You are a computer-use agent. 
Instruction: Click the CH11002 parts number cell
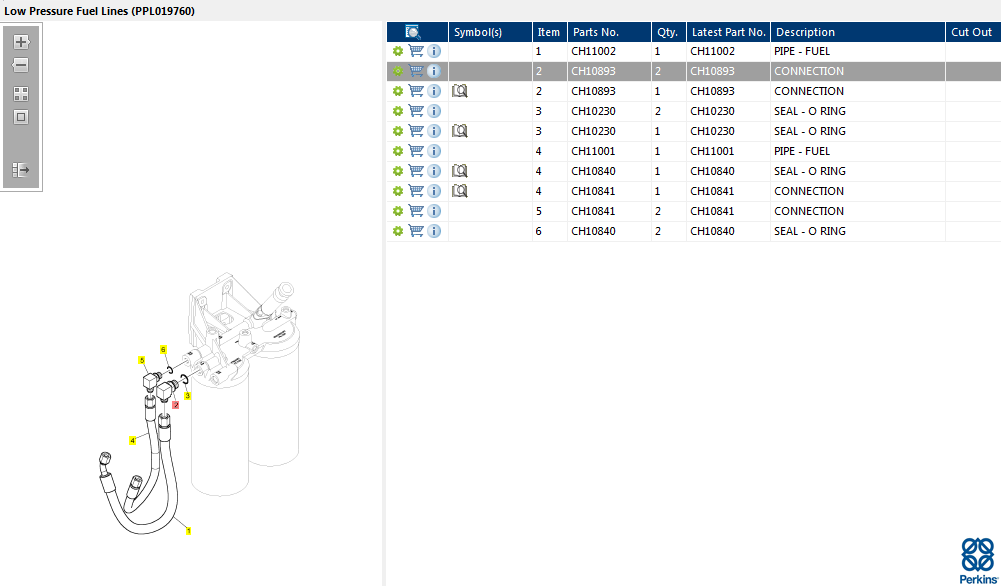(x=609, y=51)
